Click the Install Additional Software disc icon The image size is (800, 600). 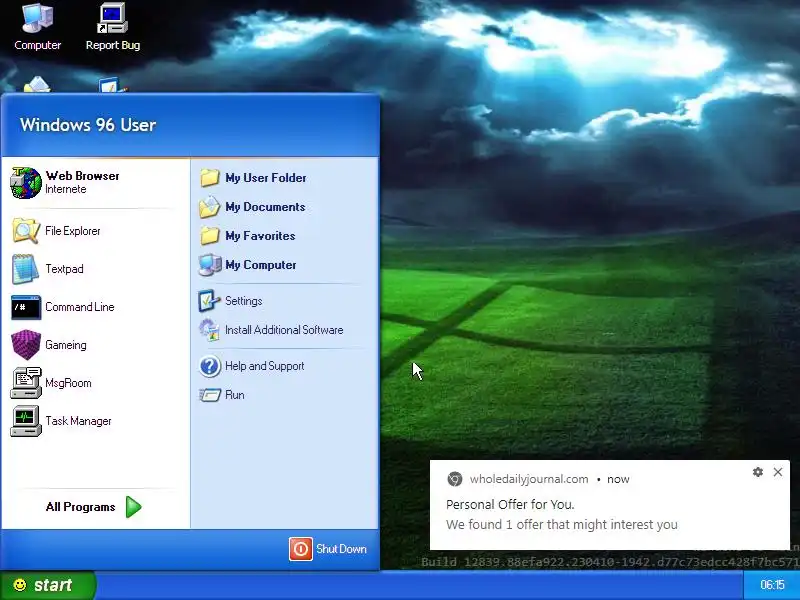coord(209,330)
